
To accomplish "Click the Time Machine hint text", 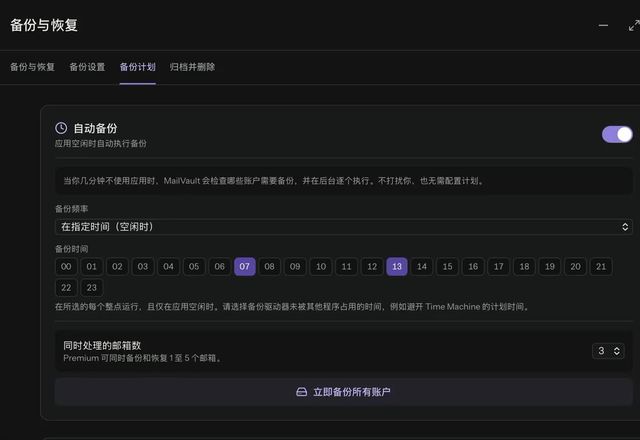I will 293,307.
